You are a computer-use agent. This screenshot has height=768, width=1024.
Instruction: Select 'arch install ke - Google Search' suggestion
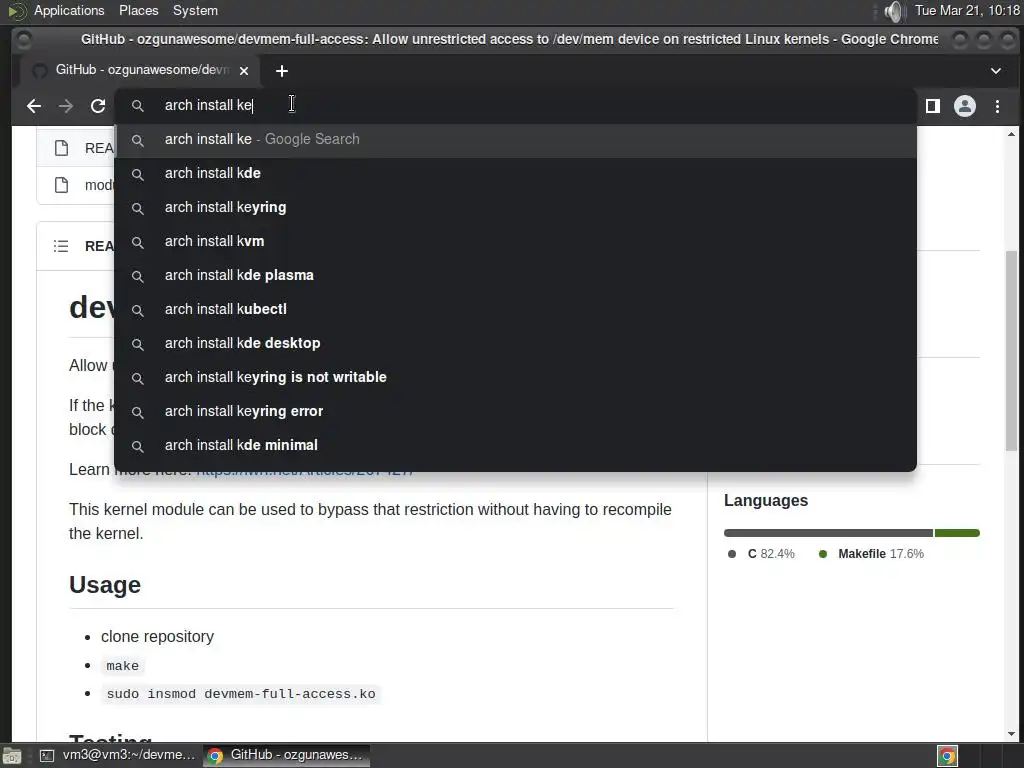(515, 140)
